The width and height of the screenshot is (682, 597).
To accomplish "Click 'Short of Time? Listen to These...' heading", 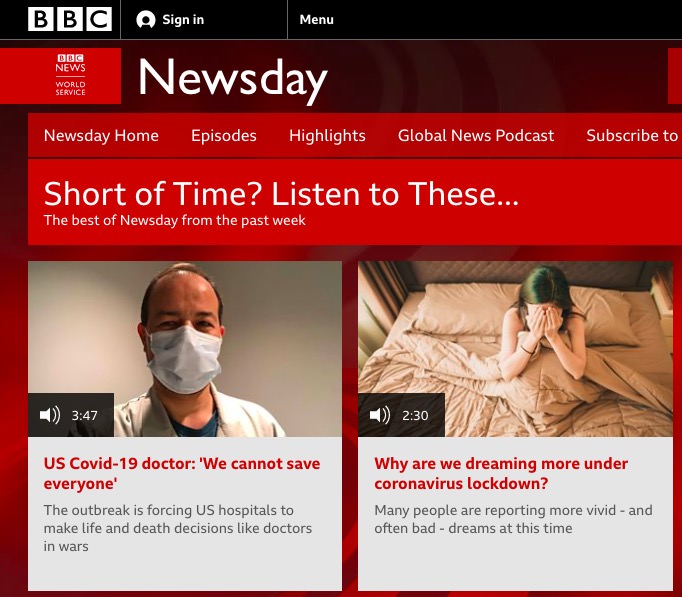I will coord(281,193).
